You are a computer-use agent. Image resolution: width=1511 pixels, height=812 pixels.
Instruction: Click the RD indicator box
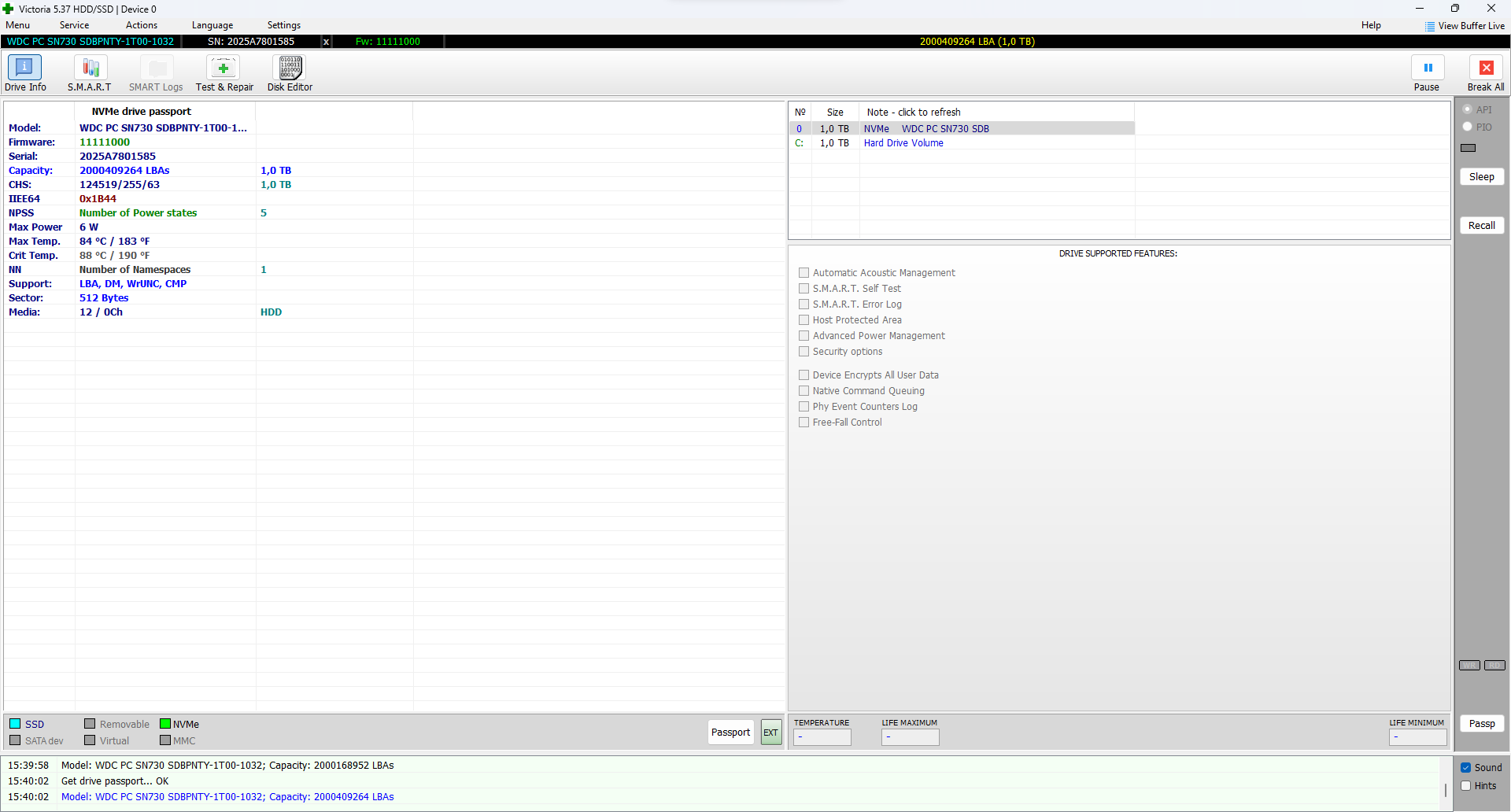1494,666
